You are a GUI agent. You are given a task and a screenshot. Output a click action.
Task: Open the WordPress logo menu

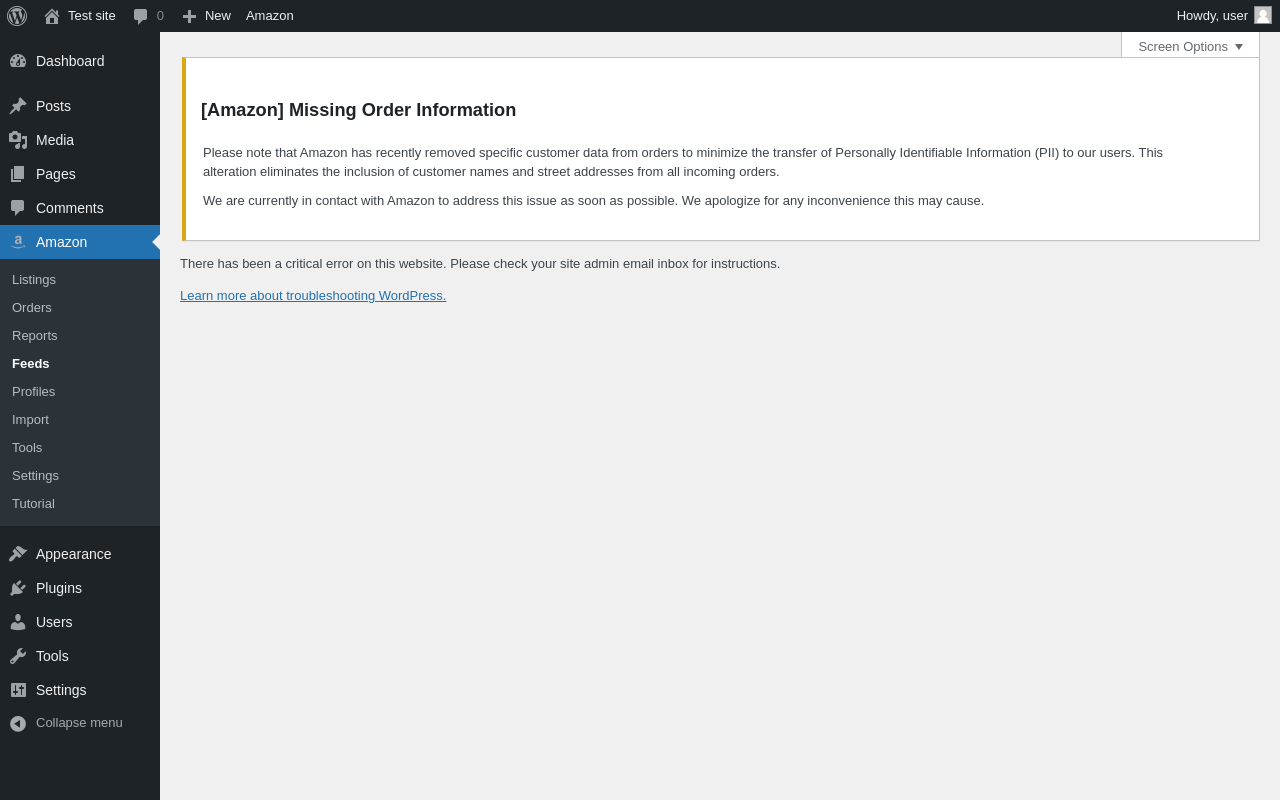pyautogui.click(x=17, y=16)
